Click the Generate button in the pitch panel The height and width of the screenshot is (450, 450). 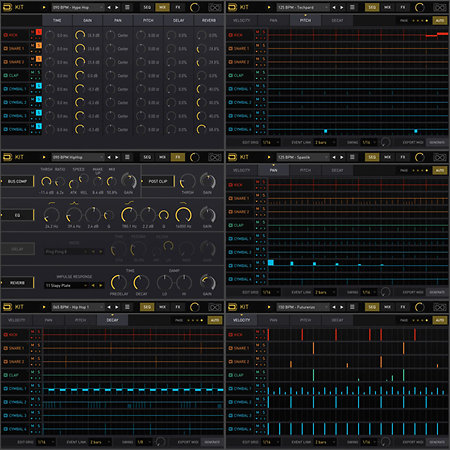coord(437,143)
